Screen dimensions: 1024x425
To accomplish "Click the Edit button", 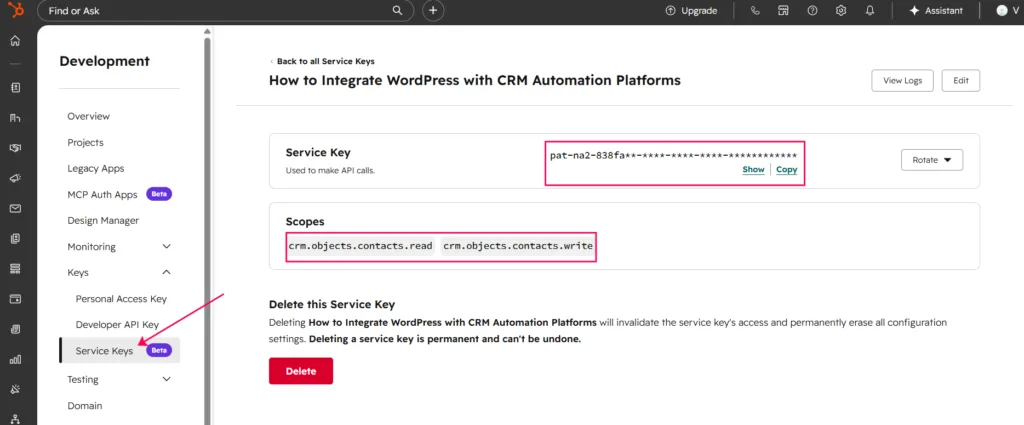I will 961,80.
